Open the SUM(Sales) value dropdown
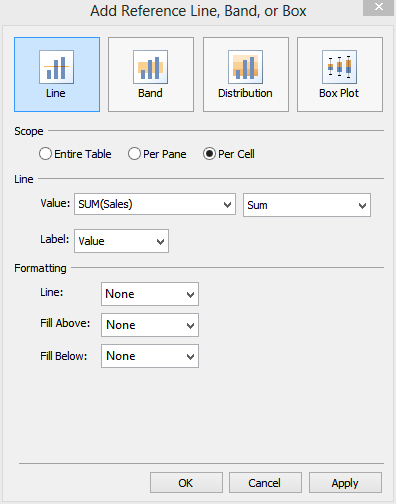The height and width of the screenshot is (504, 396). (155, 204)
